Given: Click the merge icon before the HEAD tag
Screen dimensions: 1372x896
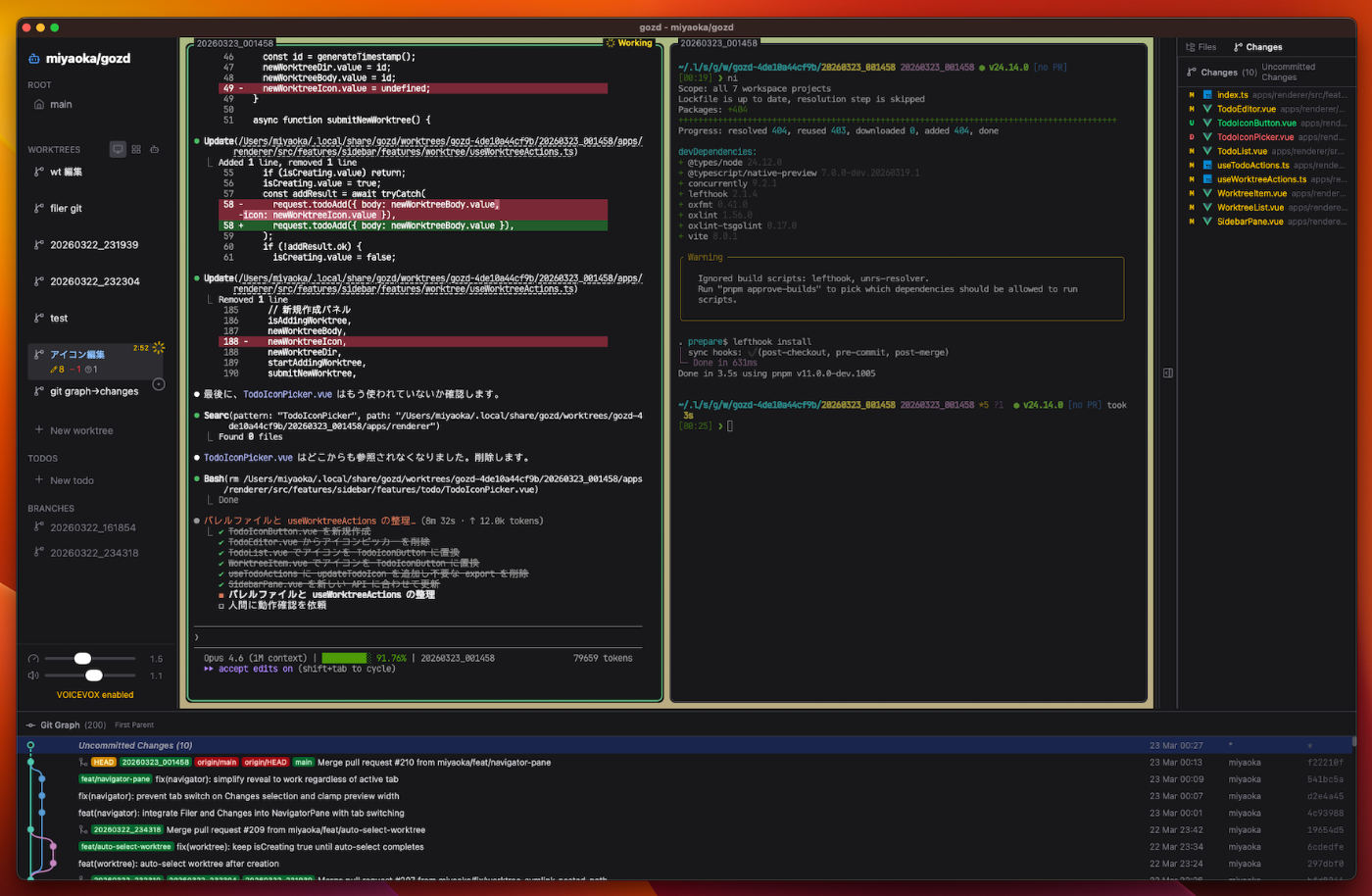Looking at the screenshot, I should (84, 762).
